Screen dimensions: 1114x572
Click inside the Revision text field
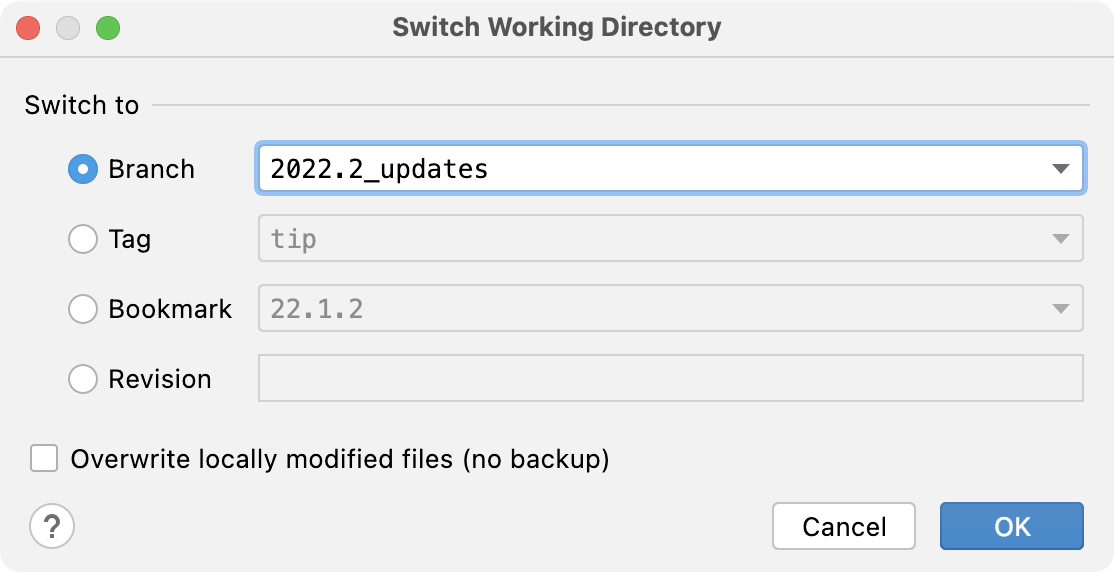pyautogui.click(x=670, y=379)
